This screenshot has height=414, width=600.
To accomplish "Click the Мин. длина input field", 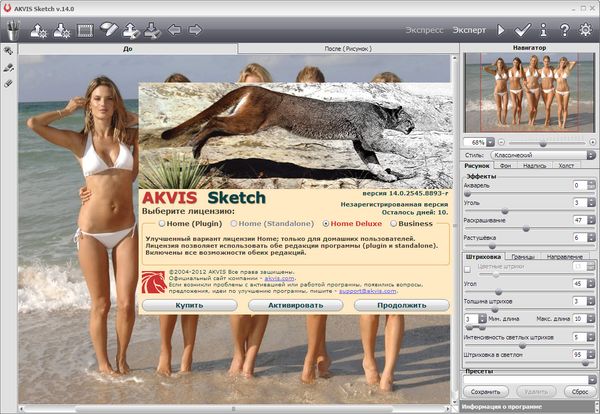I will tap(471, 319).
